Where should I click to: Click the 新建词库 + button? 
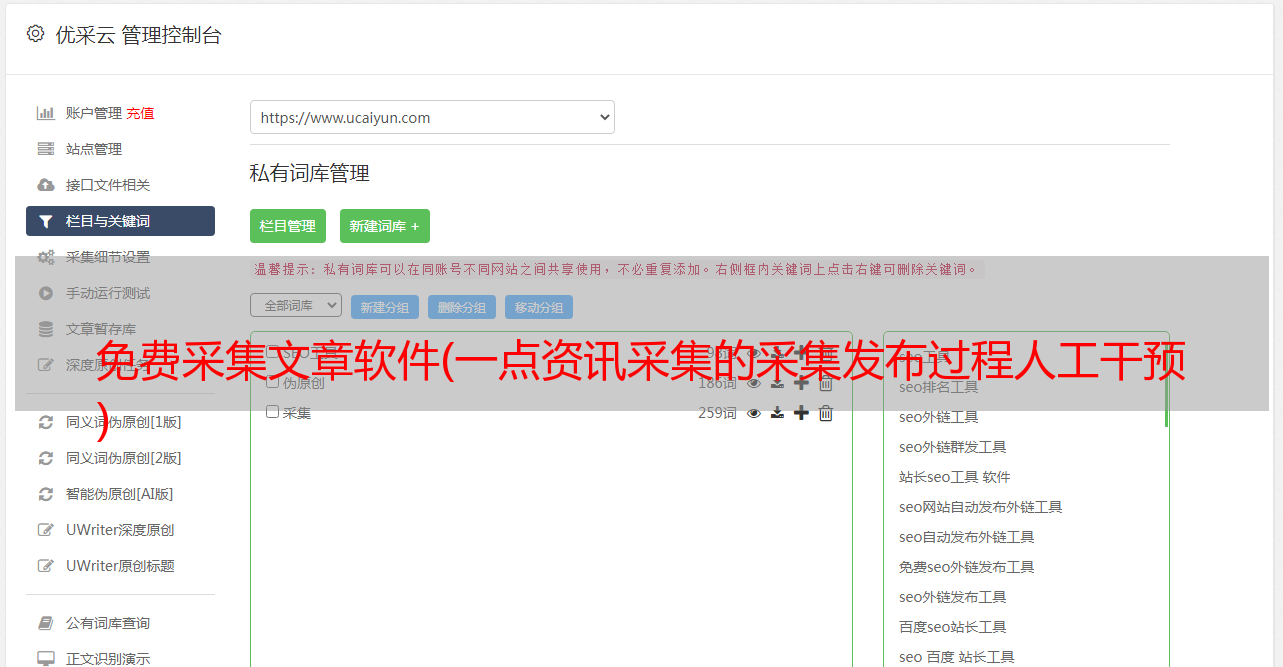(385, 226)
